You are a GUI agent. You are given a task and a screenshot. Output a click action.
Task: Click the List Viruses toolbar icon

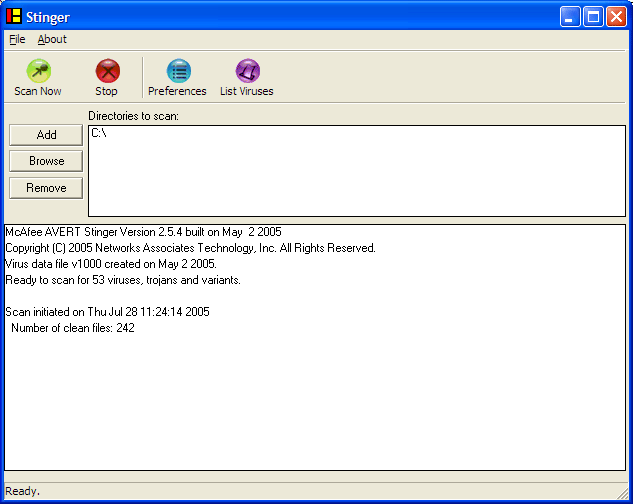246,78
